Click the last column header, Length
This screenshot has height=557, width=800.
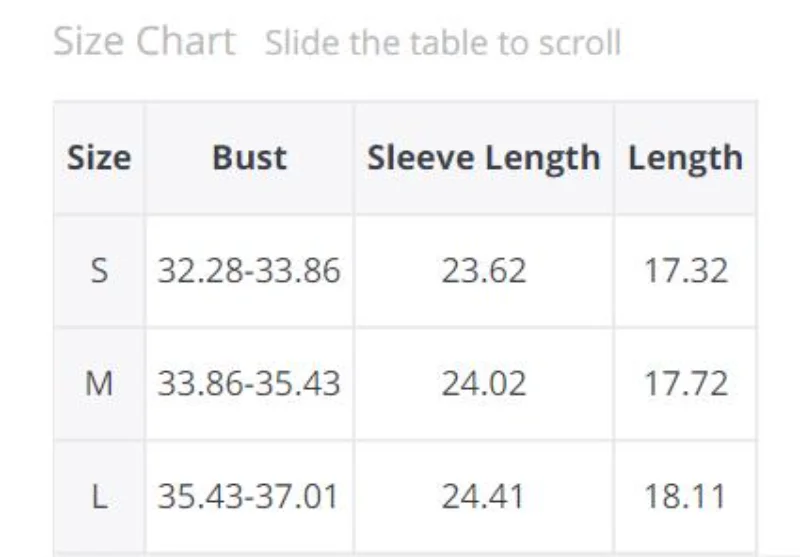pyautogui.click(x=685, y=158)
